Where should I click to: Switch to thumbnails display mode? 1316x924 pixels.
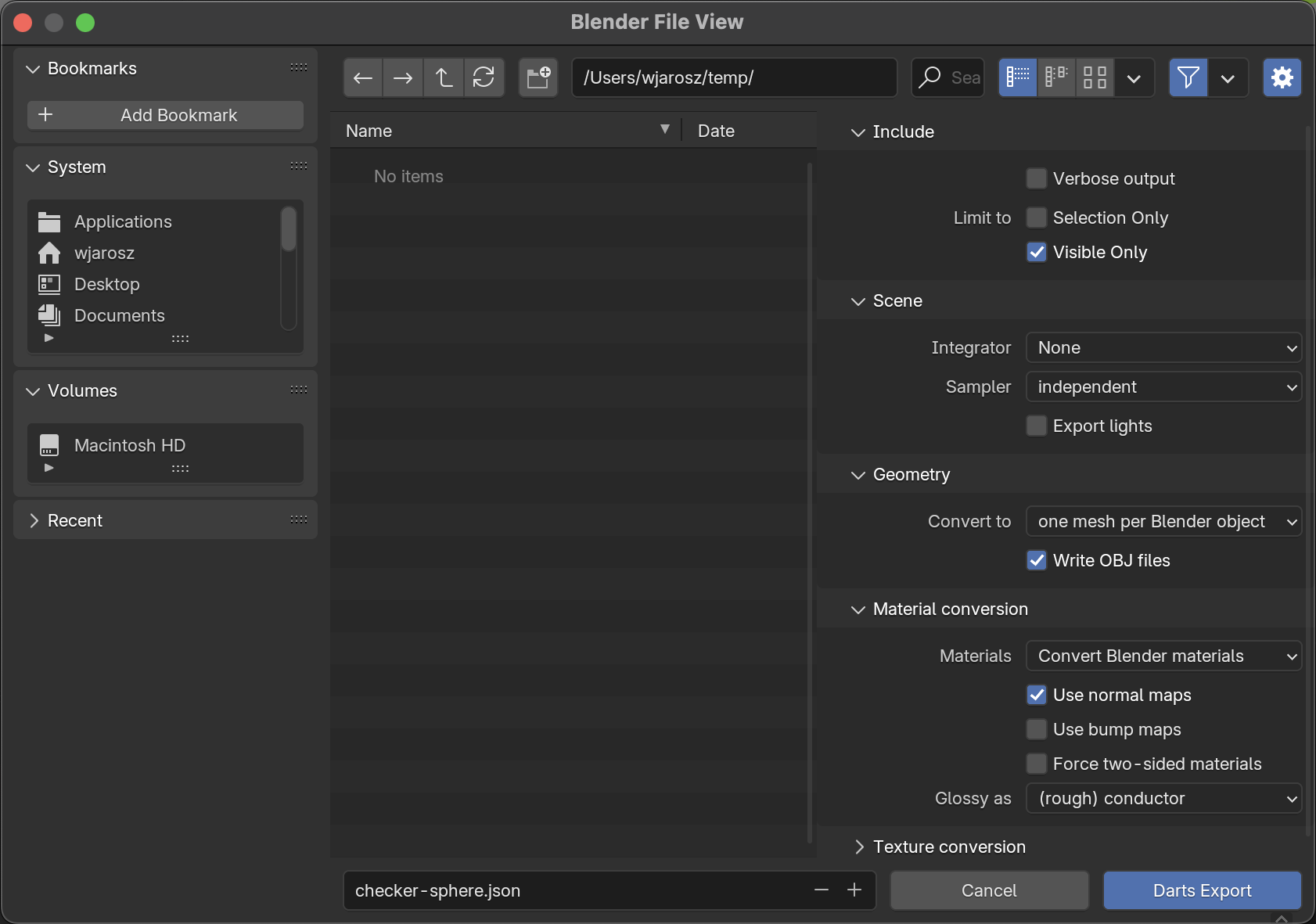pos(1095,77)
